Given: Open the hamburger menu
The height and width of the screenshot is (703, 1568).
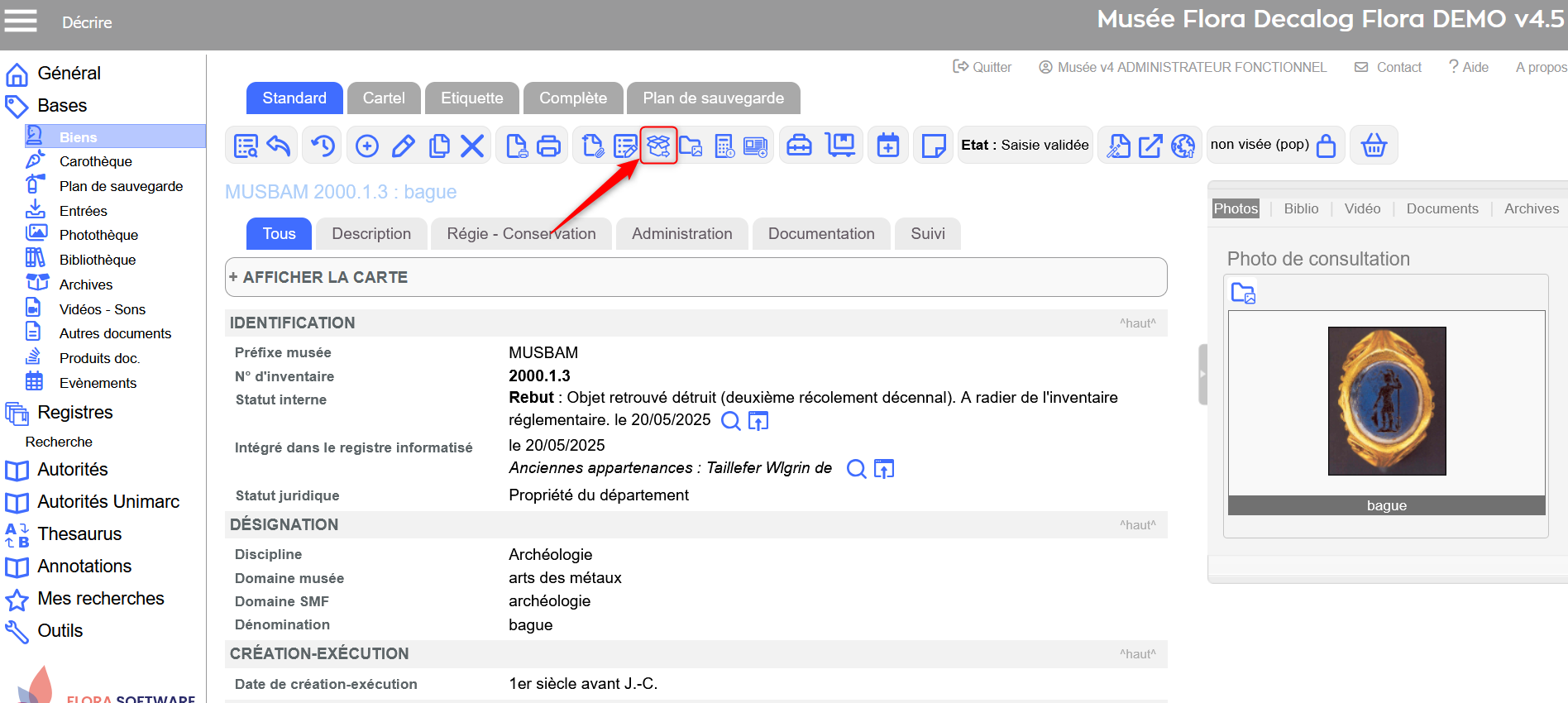Looking at the screenshot, I should (x=21, y=21).
